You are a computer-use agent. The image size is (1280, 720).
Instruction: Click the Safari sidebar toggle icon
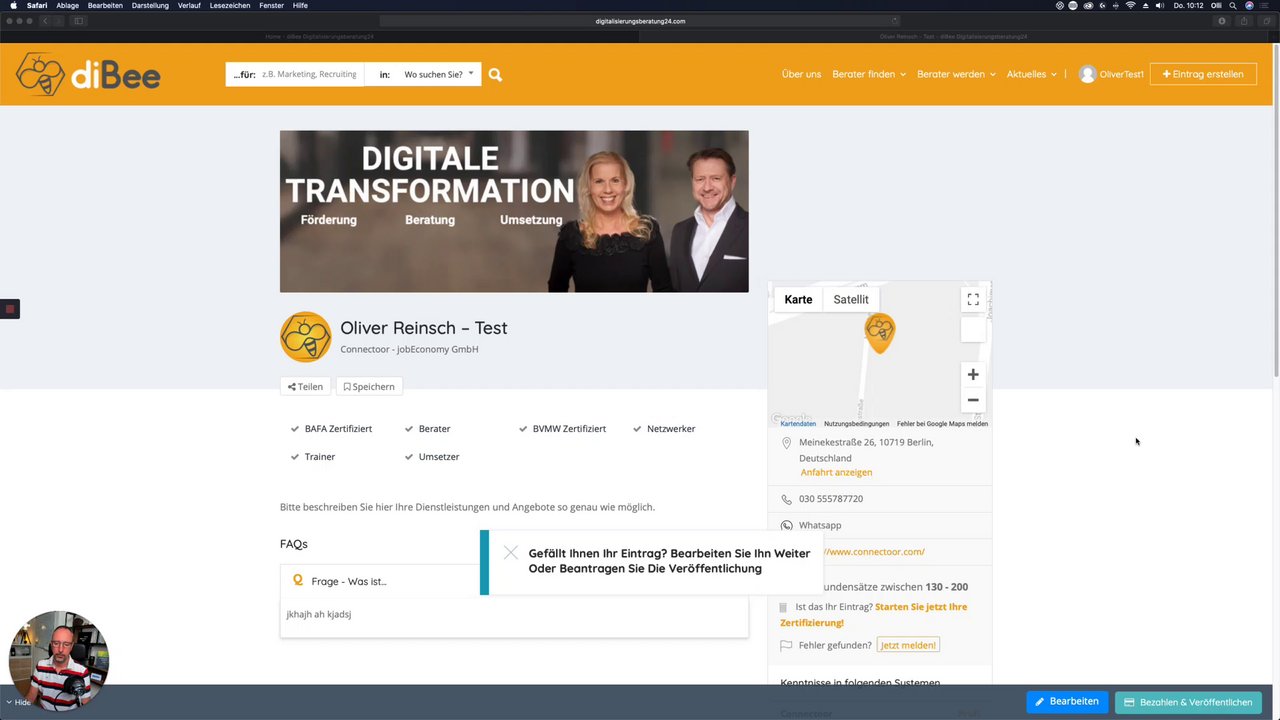click(x=78, y=21)
